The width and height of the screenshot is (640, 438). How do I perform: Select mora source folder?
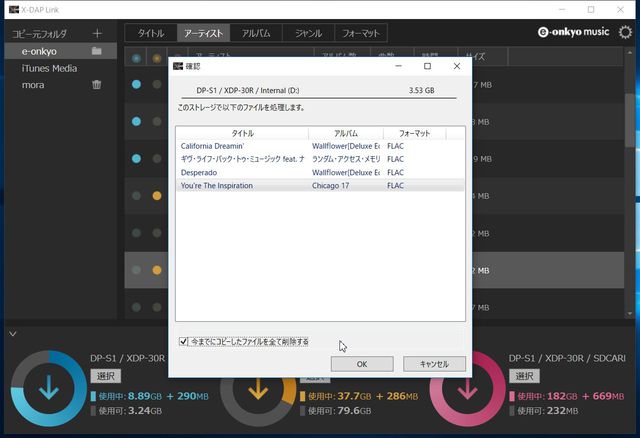[33, 85]
